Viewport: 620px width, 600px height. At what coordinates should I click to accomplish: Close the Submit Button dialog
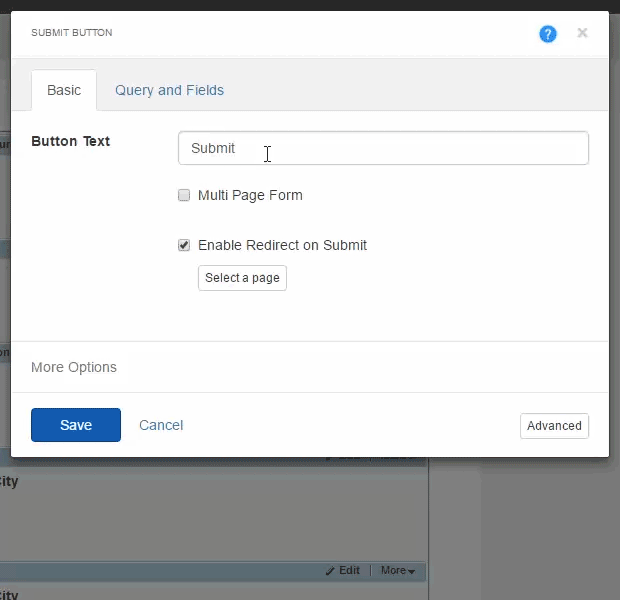tap(582, 33)
